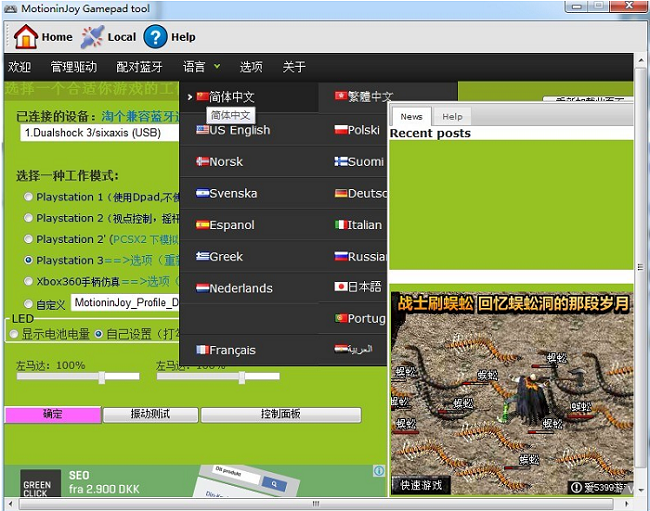Choose 繁體中文 language option

click(364, 97)
